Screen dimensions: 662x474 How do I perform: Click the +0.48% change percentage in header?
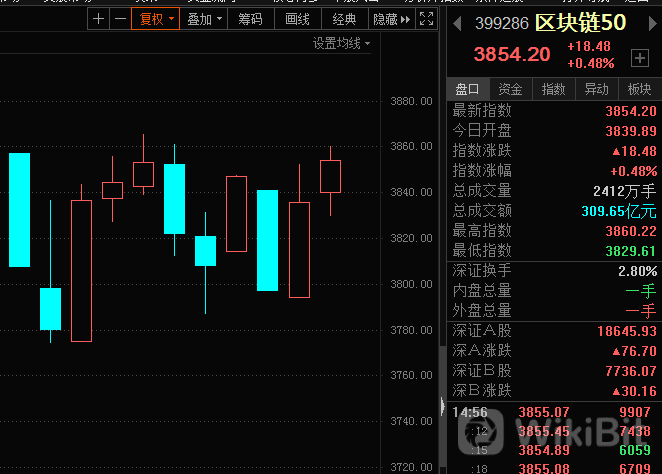(x=591, y=63)
